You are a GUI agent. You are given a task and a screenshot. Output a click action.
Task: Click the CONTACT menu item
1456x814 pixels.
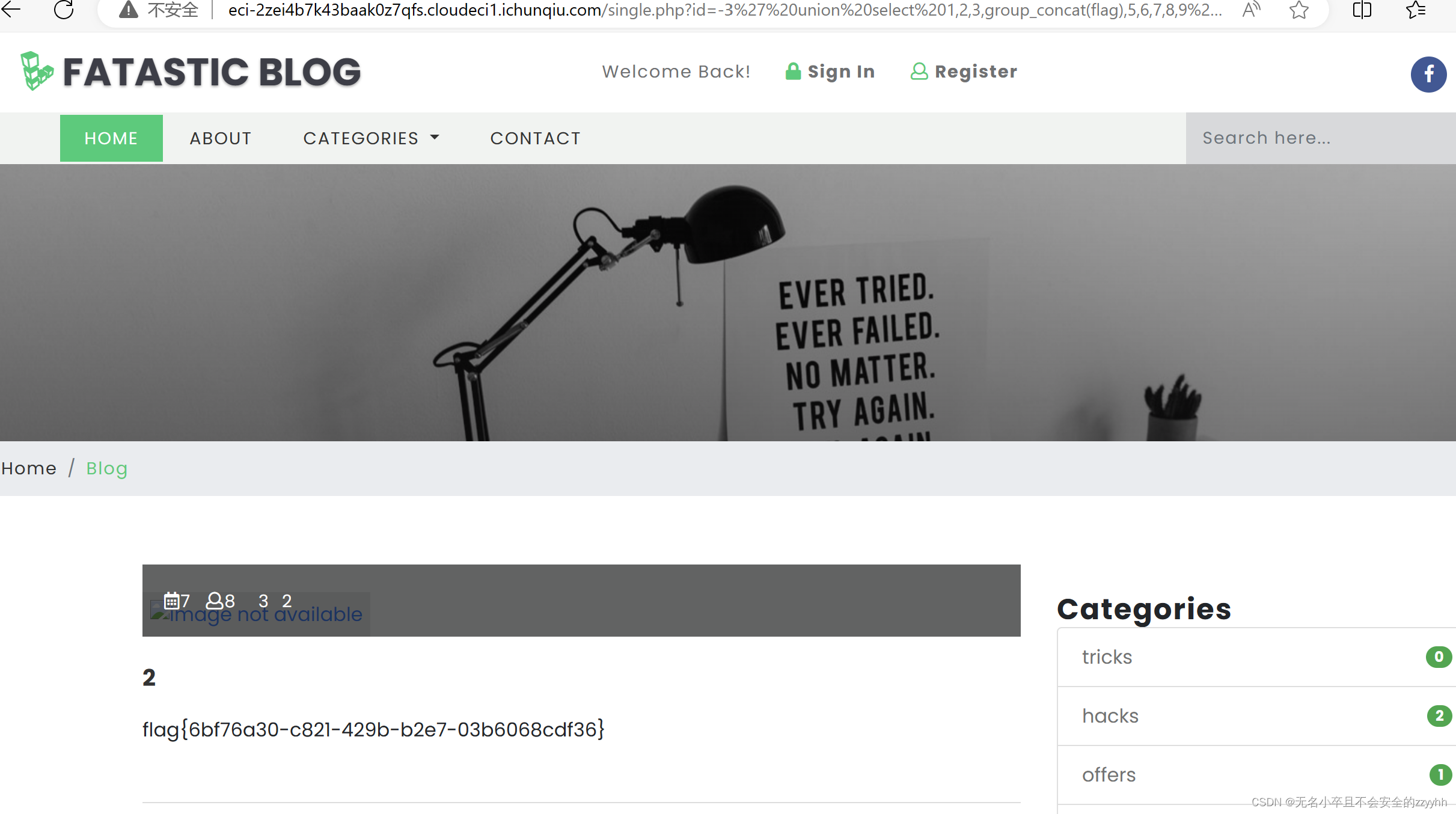tap(535, 138)
